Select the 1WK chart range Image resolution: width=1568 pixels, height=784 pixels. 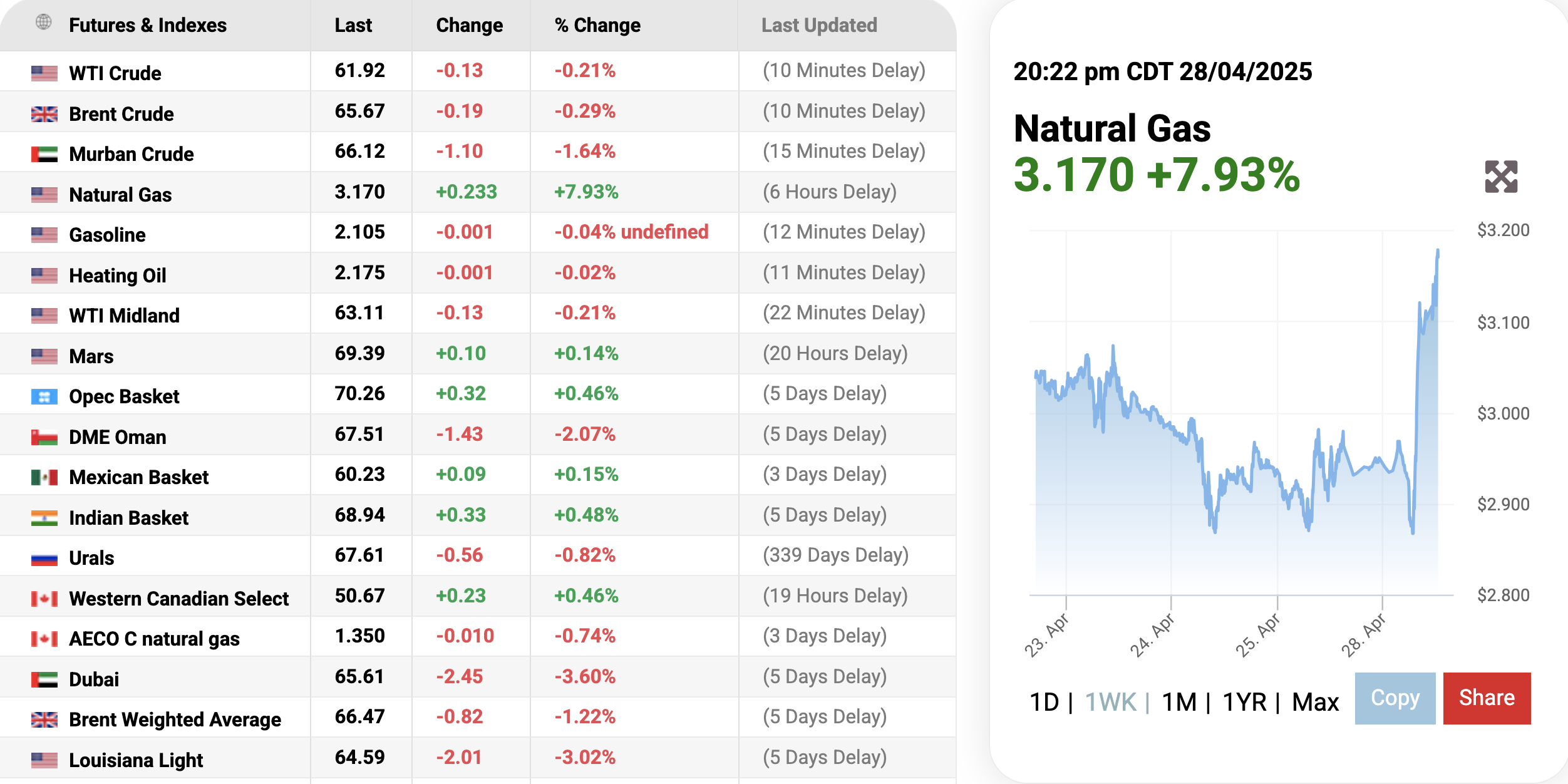pos(1110,702)
